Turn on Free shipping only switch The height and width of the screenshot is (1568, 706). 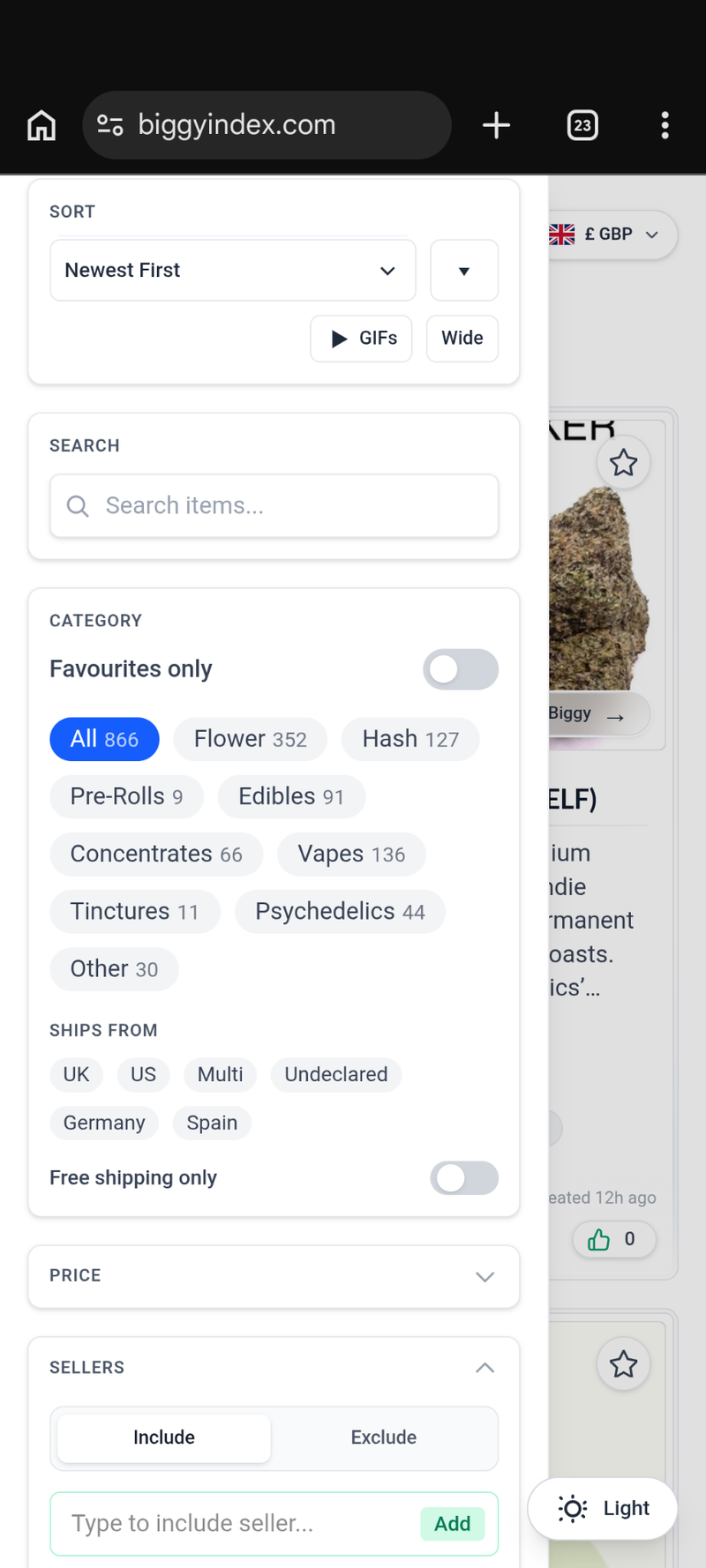(x=463, y=1178)
